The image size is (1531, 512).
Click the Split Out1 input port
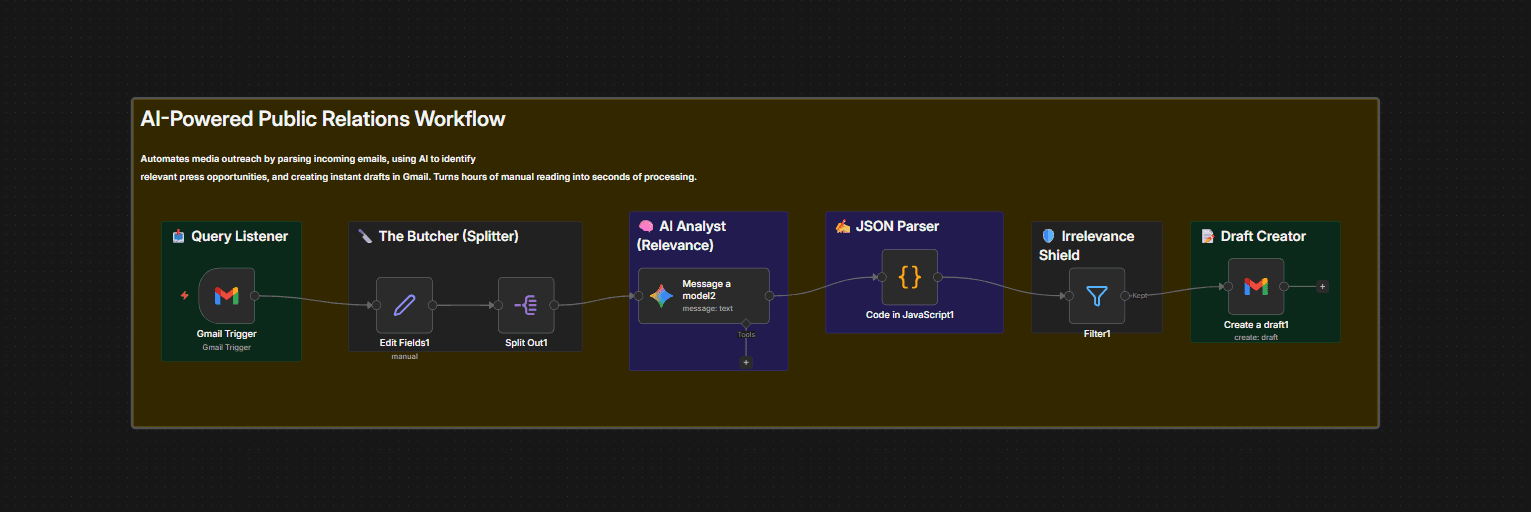pos(498,305)
